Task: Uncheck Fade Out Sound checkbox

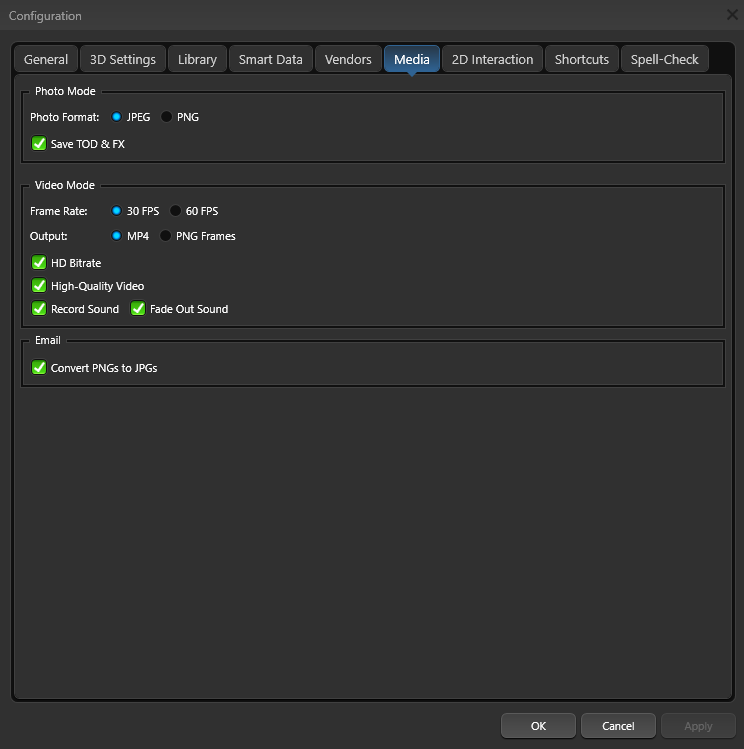Action: 139,309
